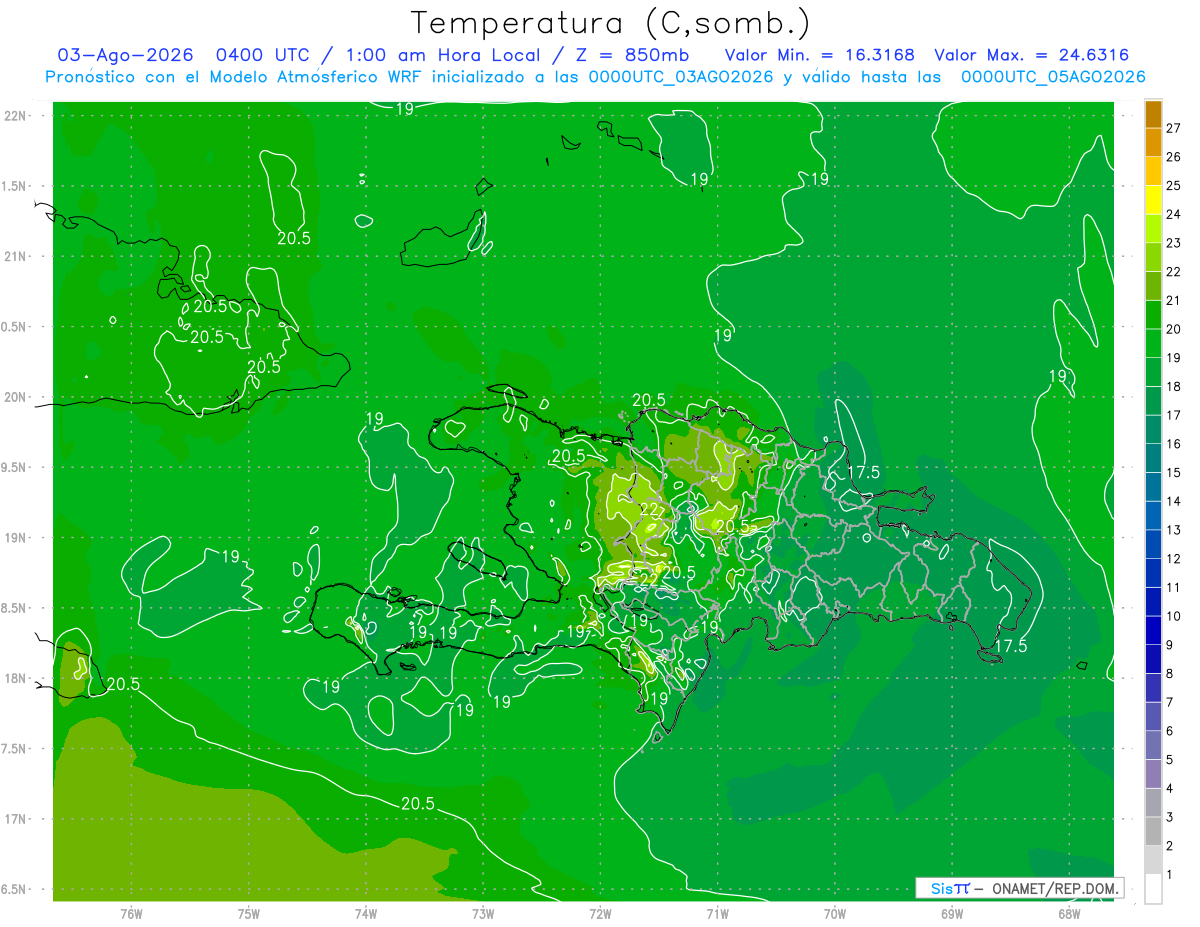Click the "22N" latitude axis label
The width and height of the screenshot is (1200, 927).
pyautogui.click(x=15, y=116)
